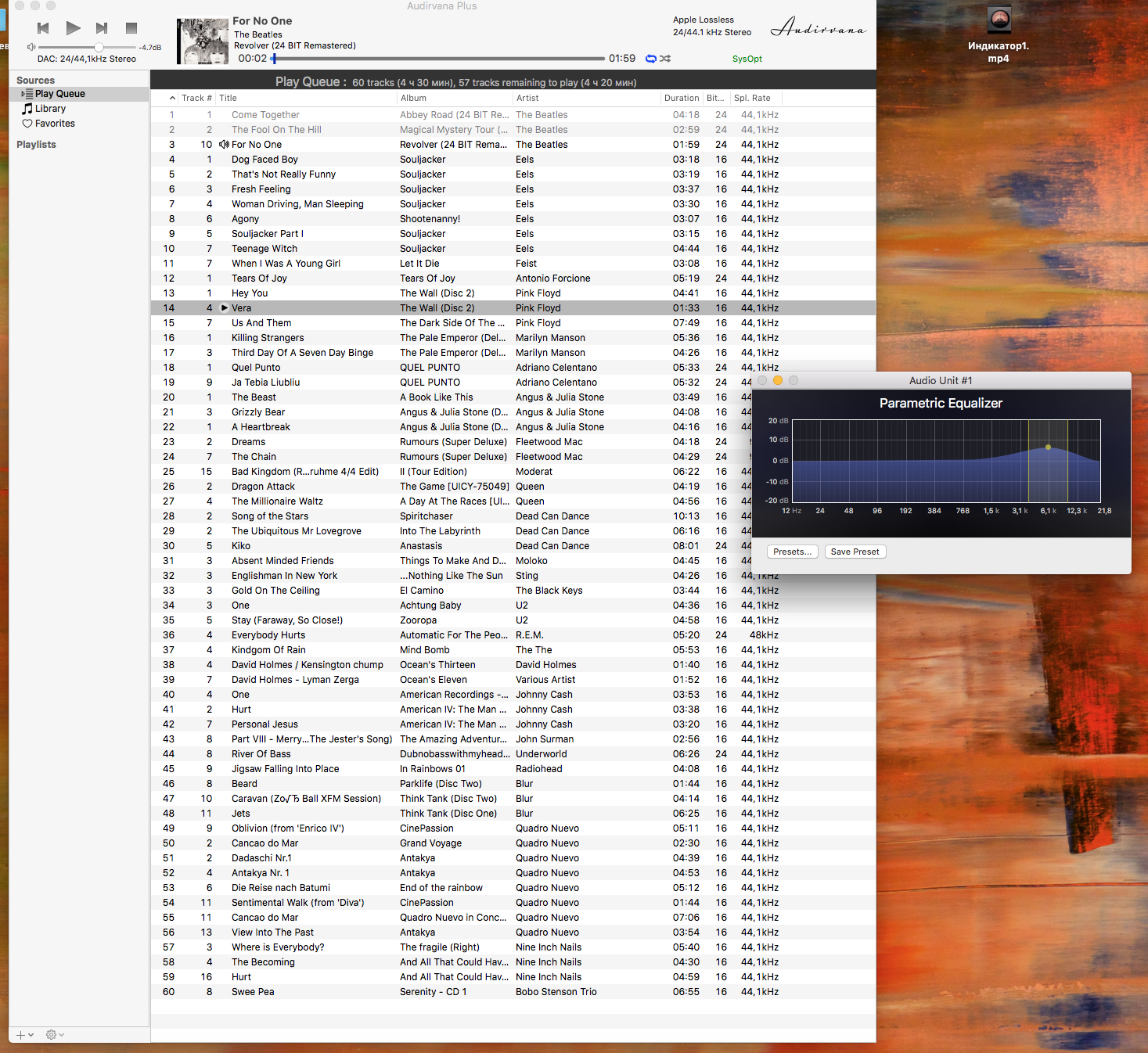Click Save Preset in Audio Unit window

[x=855, y=552]
